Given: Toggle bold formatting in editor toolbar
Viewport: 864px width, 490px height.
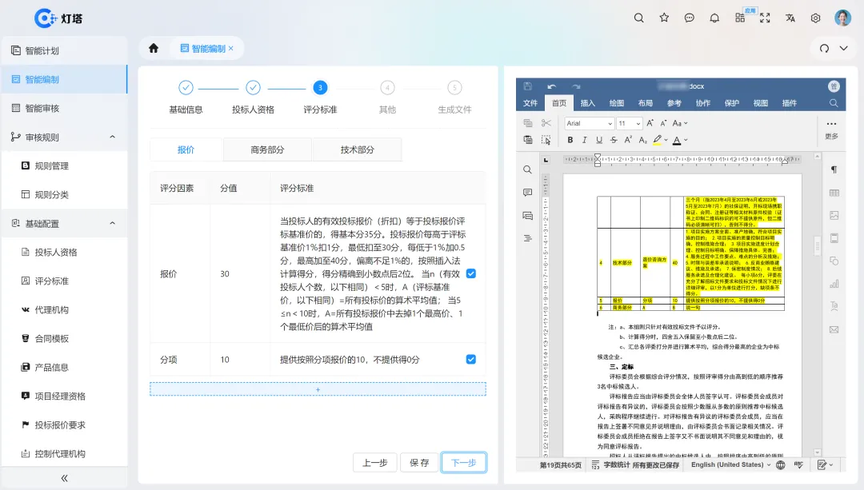Looking at the screenshot, I should 571,141.
